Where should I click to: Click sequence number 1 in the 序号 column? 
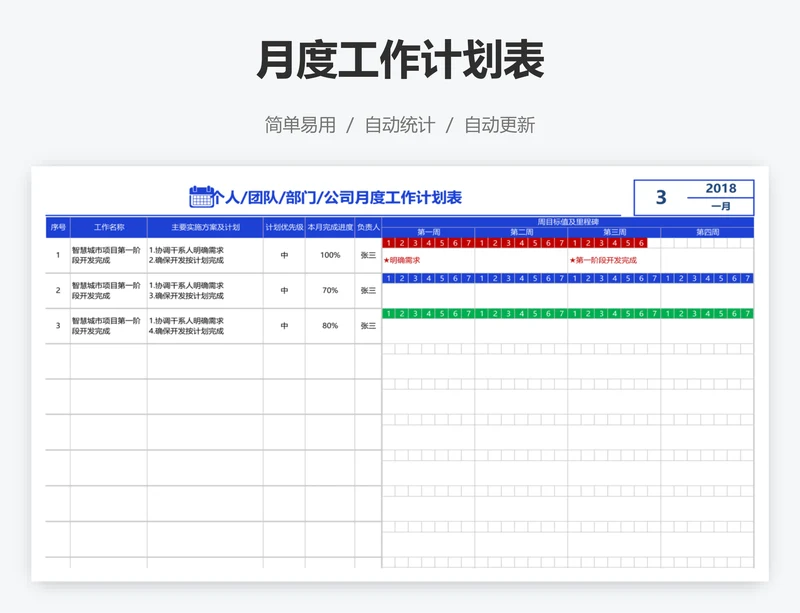(x=58, y=255)
